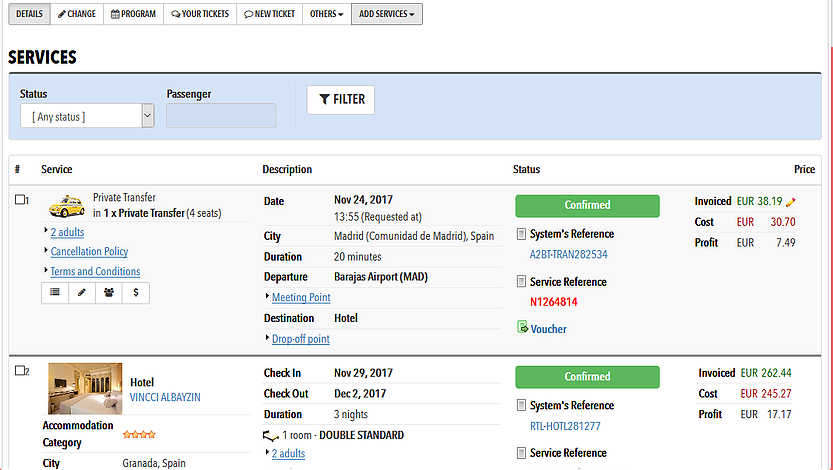This screenshot has width=833, height=470.
Task: Expand Terms and Conditions
Action: click(x=95, y=271)
